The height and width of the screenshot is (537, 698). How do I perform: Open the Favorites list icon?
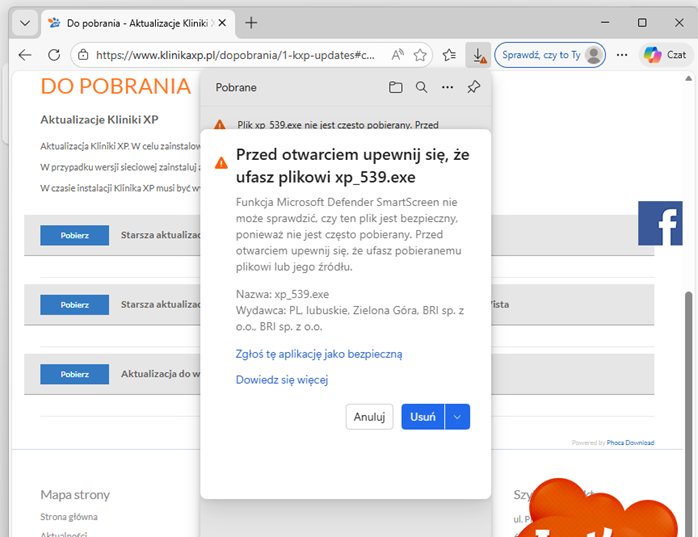(x=450, y=55)
